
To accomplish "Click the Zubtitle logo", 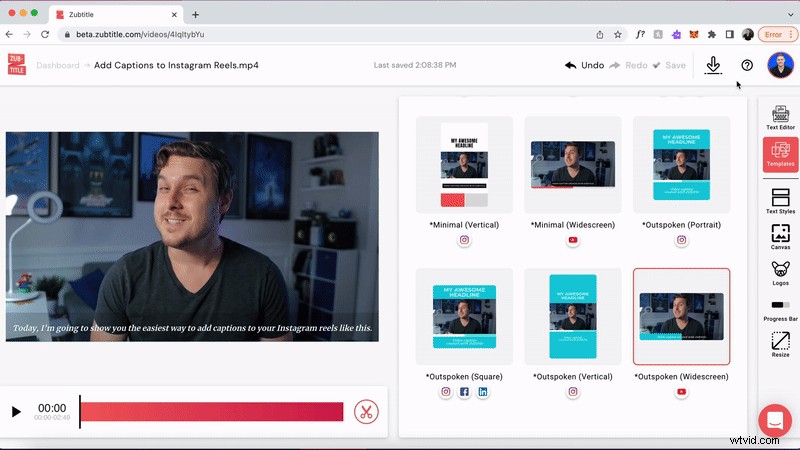I will coord(17,64).
